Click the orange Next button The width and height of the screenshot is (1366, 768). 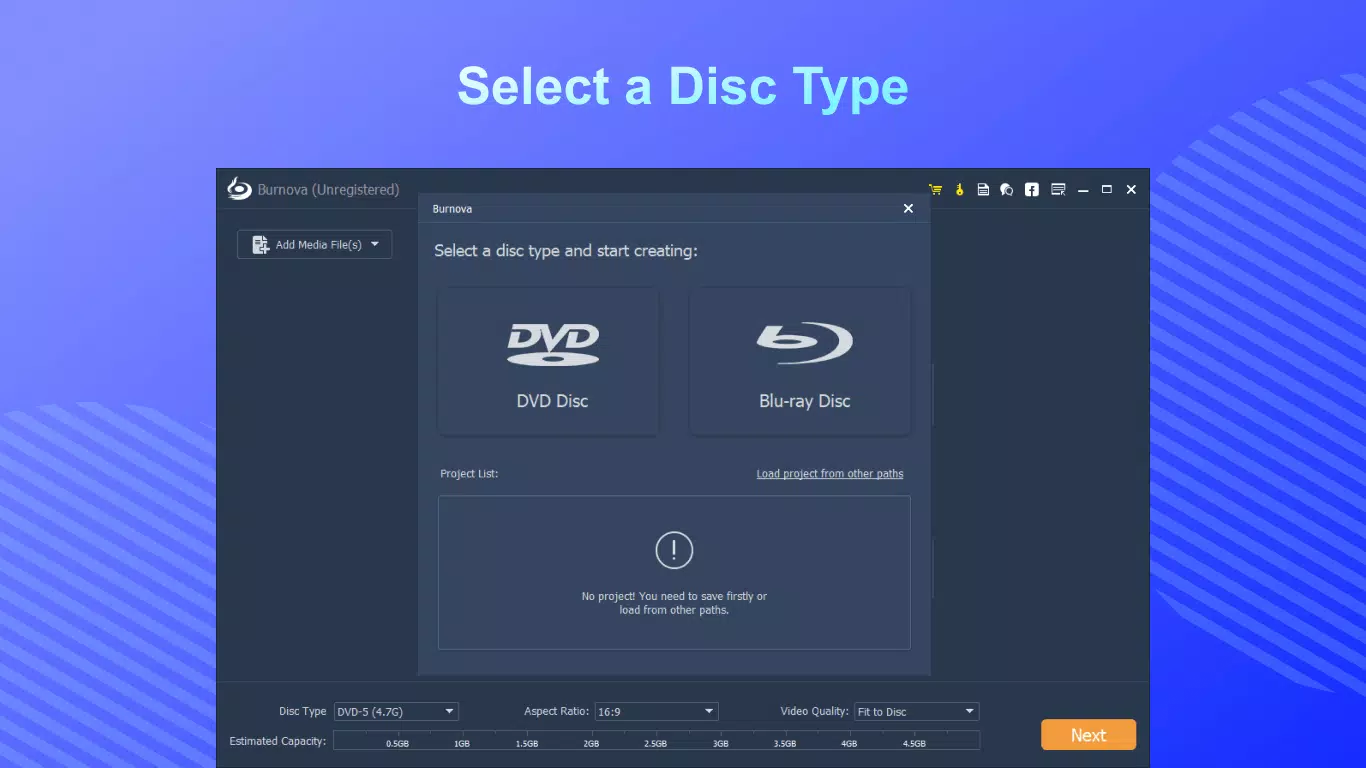pyautogui.click(x=1088, y=735)
